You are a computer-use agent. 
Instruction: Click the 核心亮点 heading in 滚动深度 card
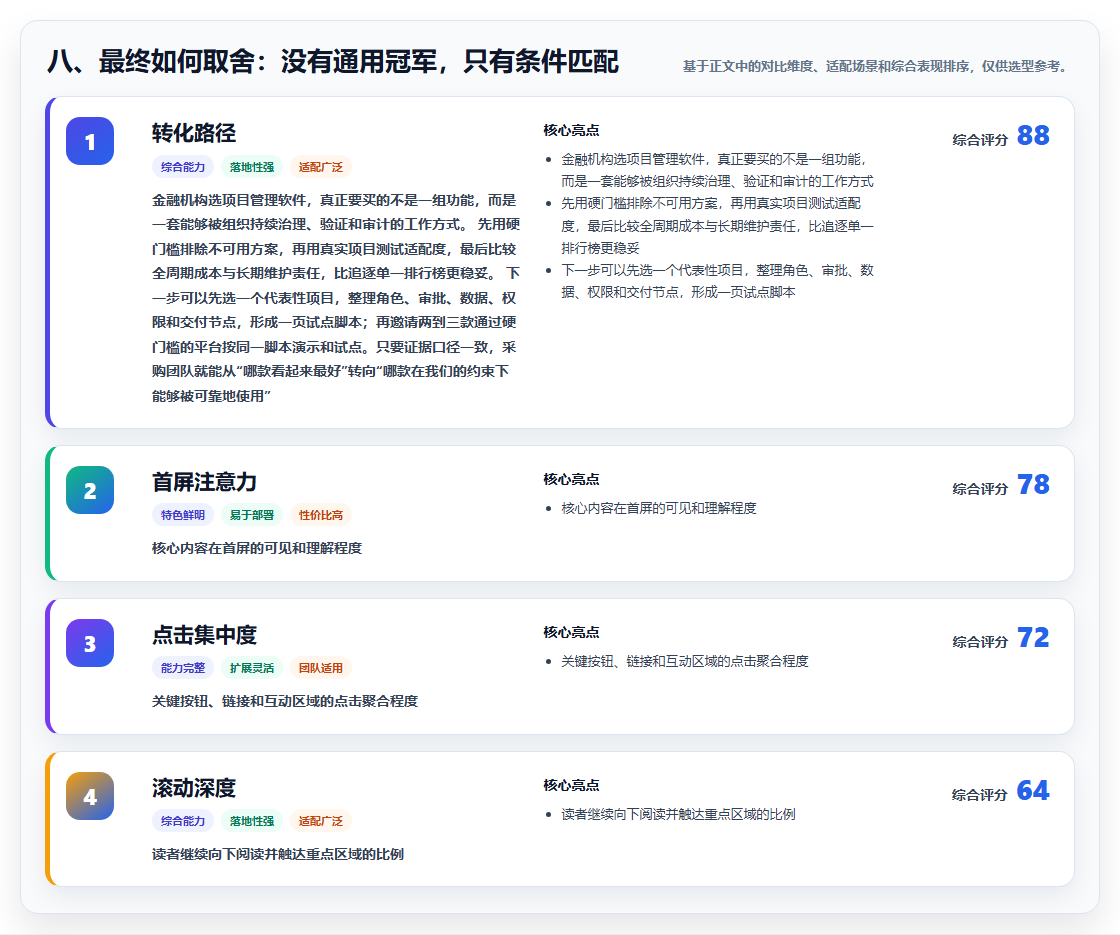(x=571, y=785)
